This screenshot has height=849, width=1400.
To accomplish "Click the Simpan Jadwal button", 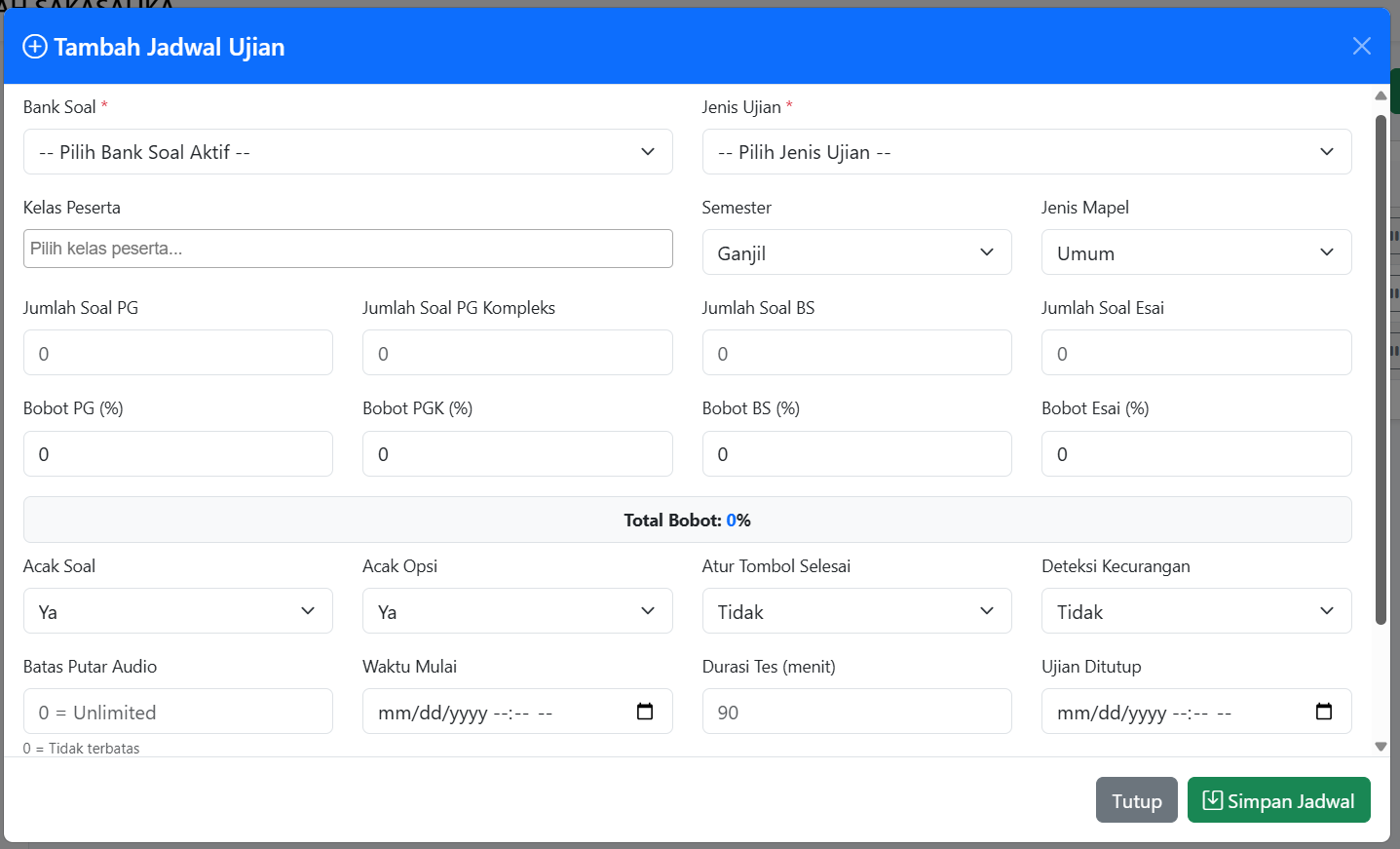I will (1278, 800).
